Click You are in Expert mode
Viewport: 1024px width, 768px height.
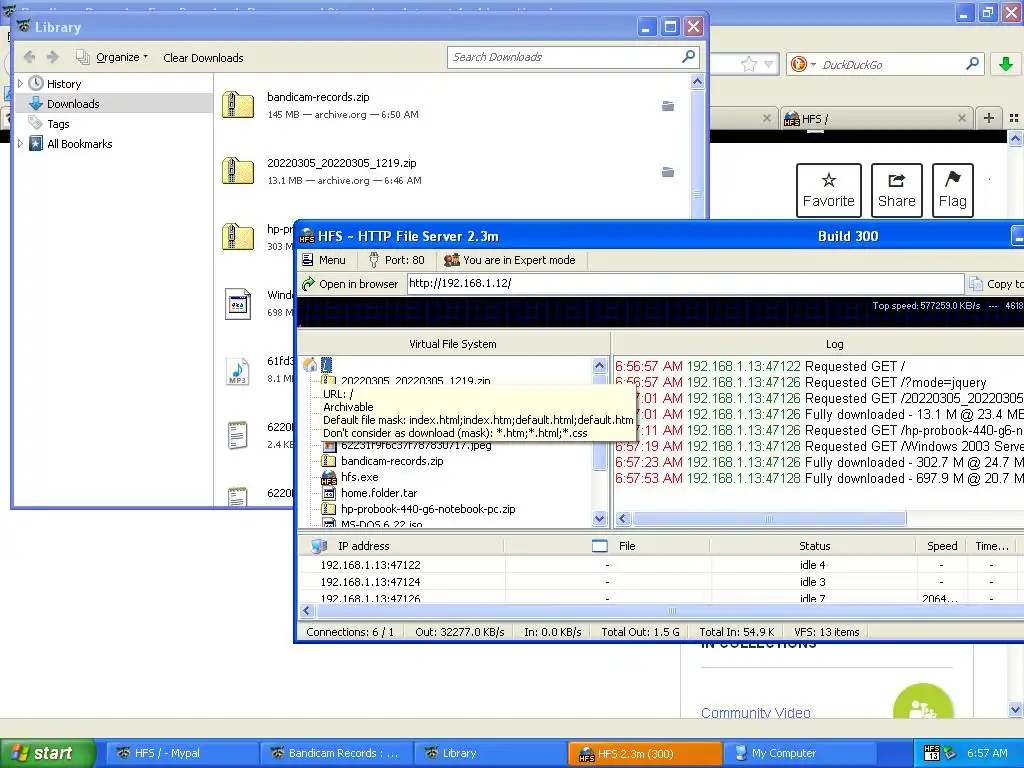(511, 260)
